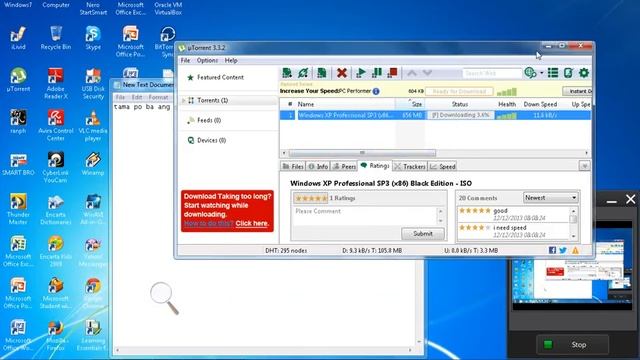Click the web search globe icon

(x=530, y=73)
